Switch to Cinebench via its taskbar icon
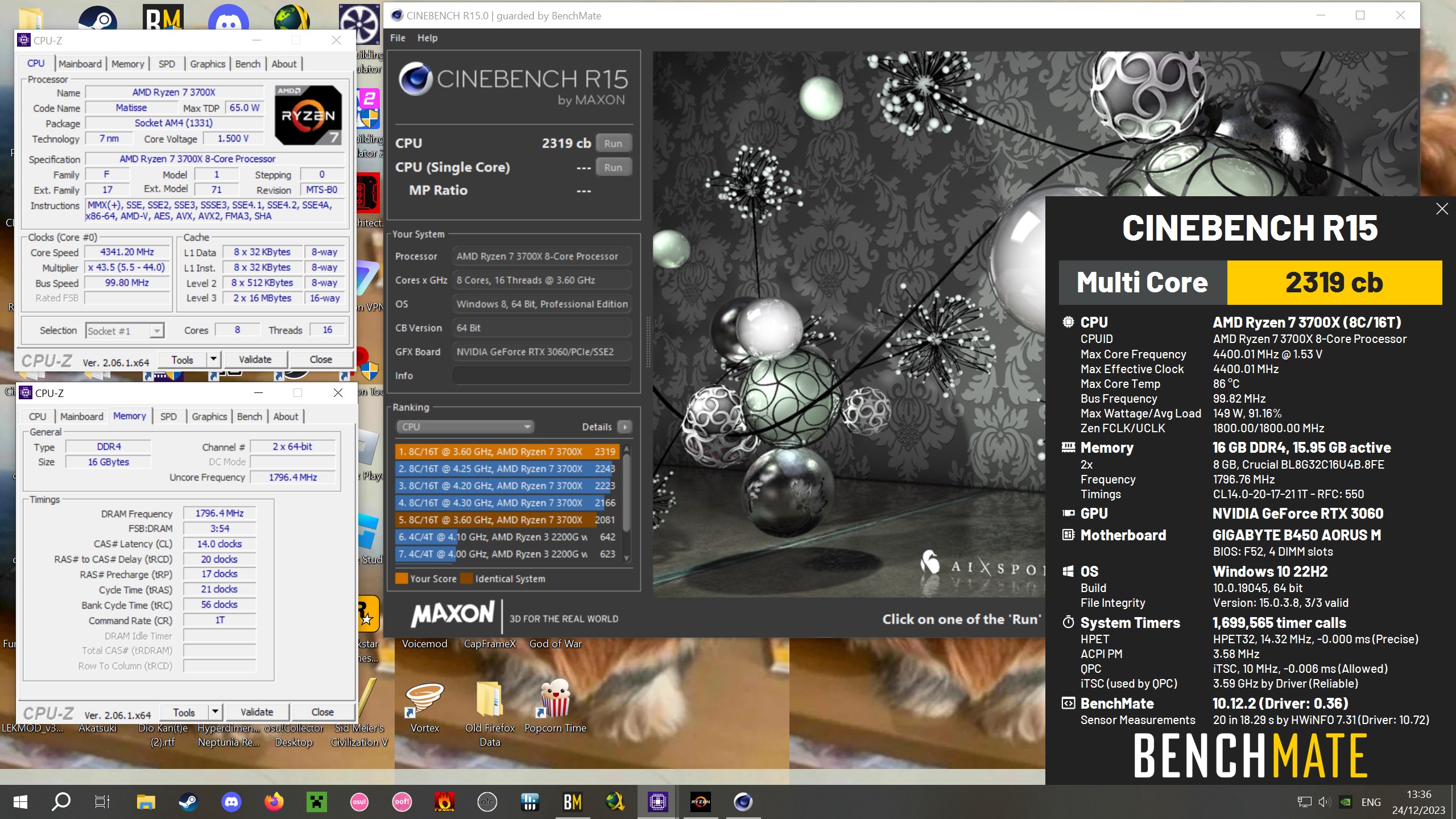 [x=743, y=802]
